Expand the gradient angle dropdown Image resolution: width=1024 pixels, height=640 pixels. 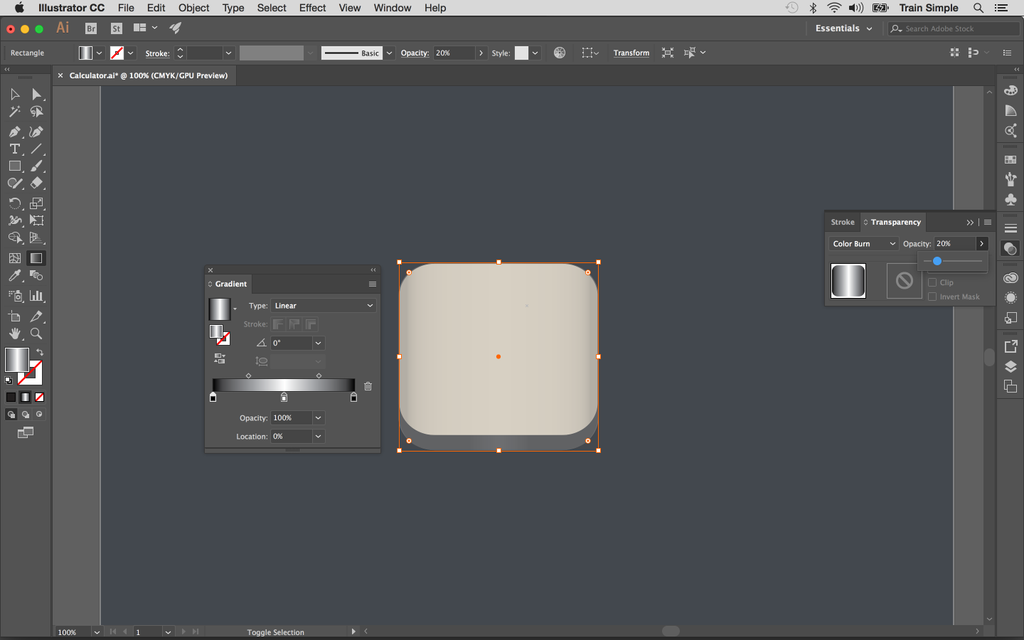[318, 343]
